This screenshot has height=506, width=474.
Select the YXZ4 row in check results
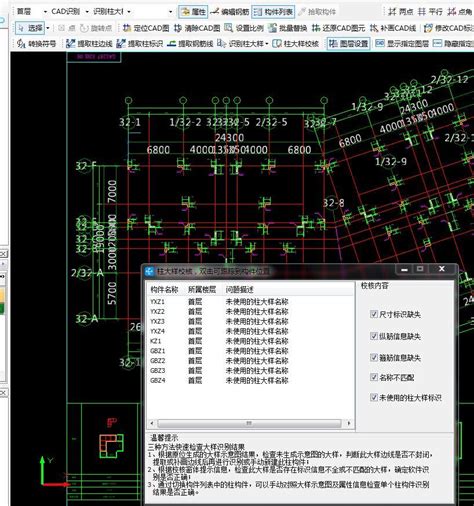tap(250, 331)
